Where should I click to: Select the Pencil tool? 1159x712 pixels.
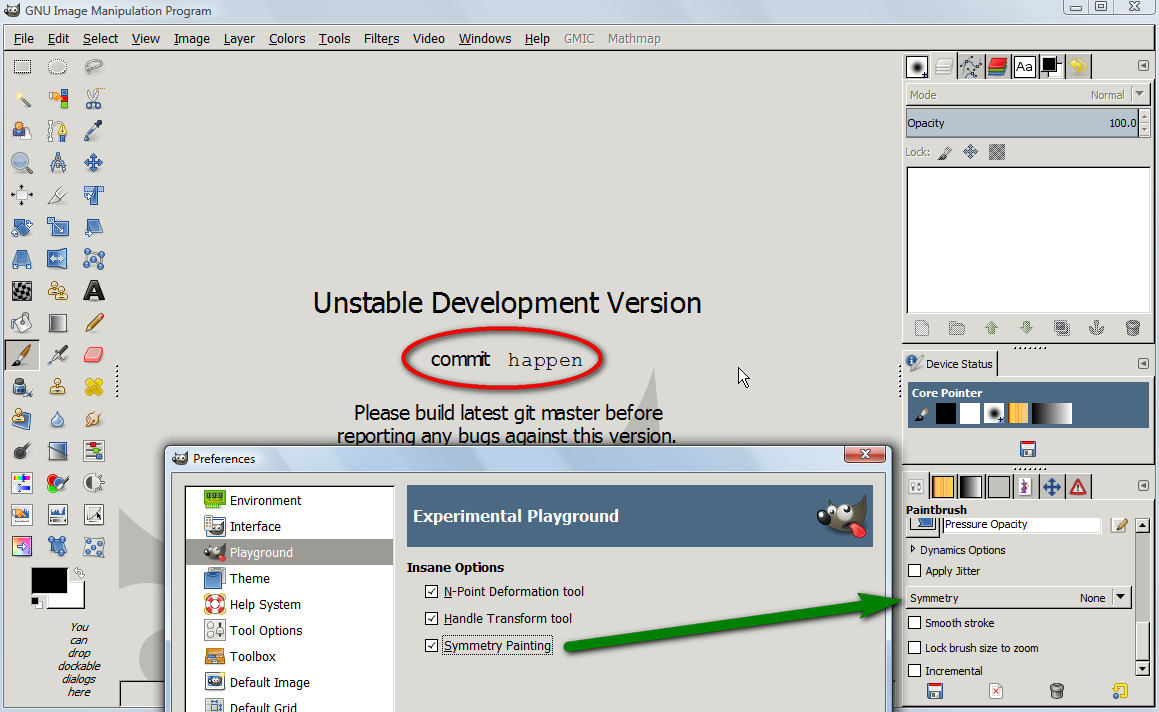pyautogui.click(x=94, y=323)
